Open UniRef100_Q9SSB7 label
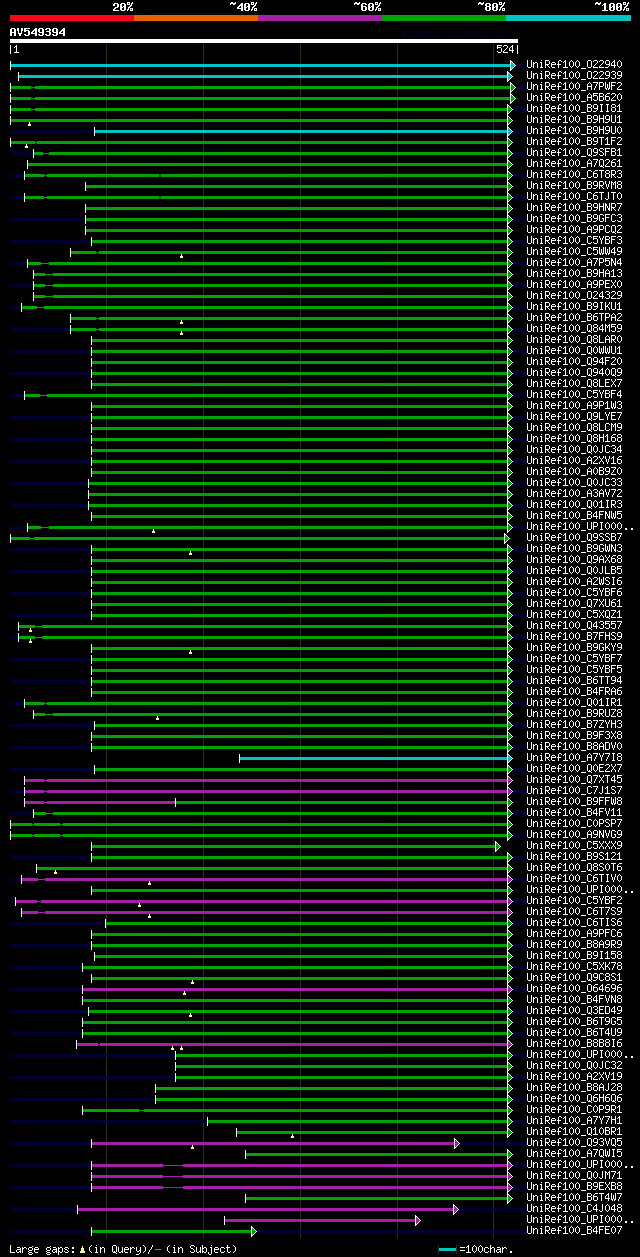Viewport: 640px width, 1257px height. point(574,538)
